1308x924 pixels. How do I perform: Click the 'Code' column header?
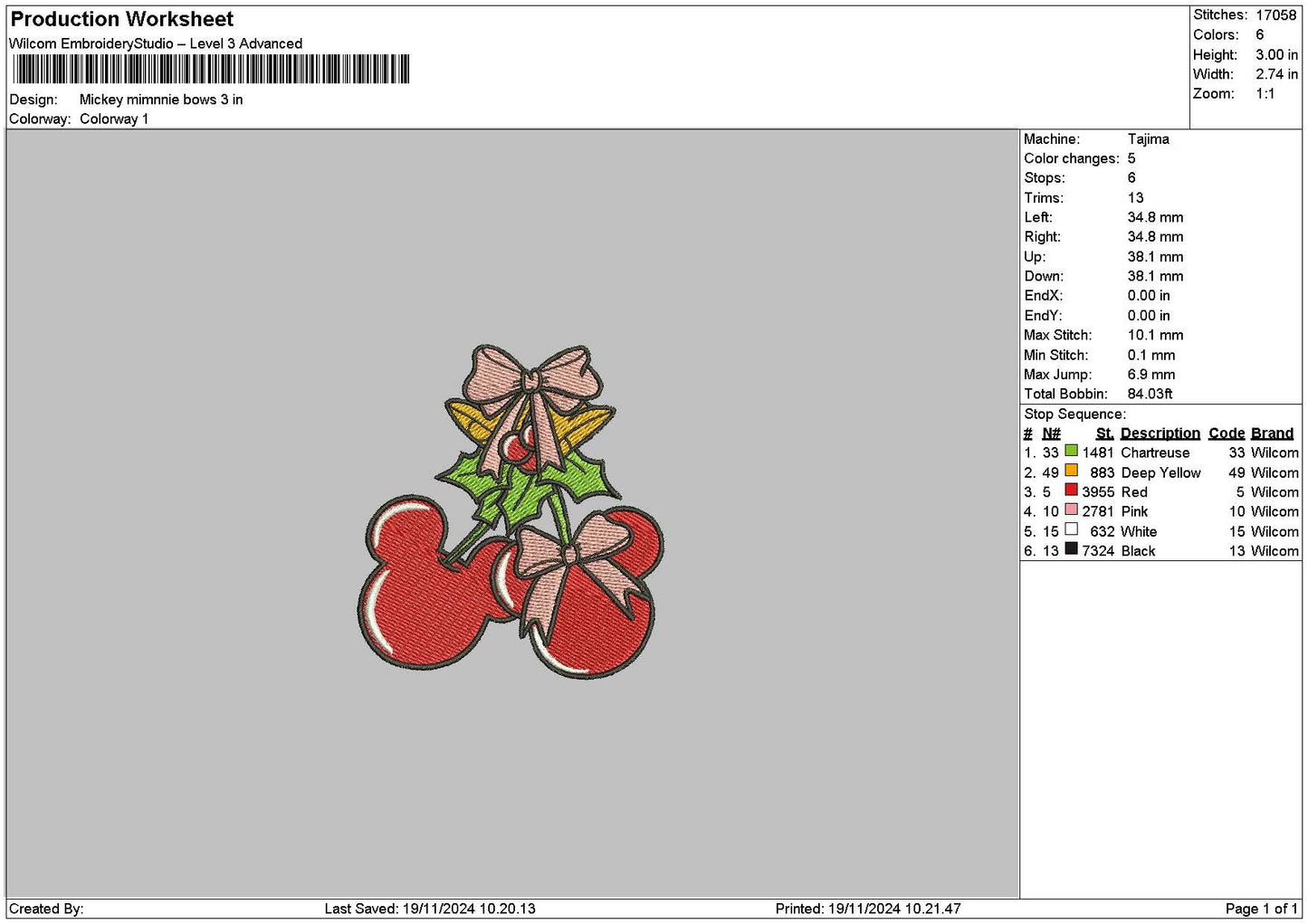(1227, 433)
